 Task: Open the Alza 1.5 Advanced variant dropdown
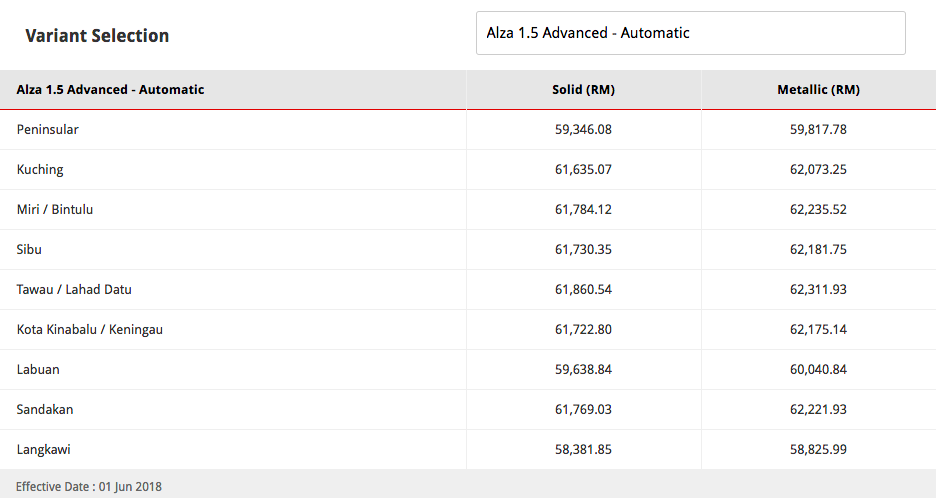[x=690, y=33]
